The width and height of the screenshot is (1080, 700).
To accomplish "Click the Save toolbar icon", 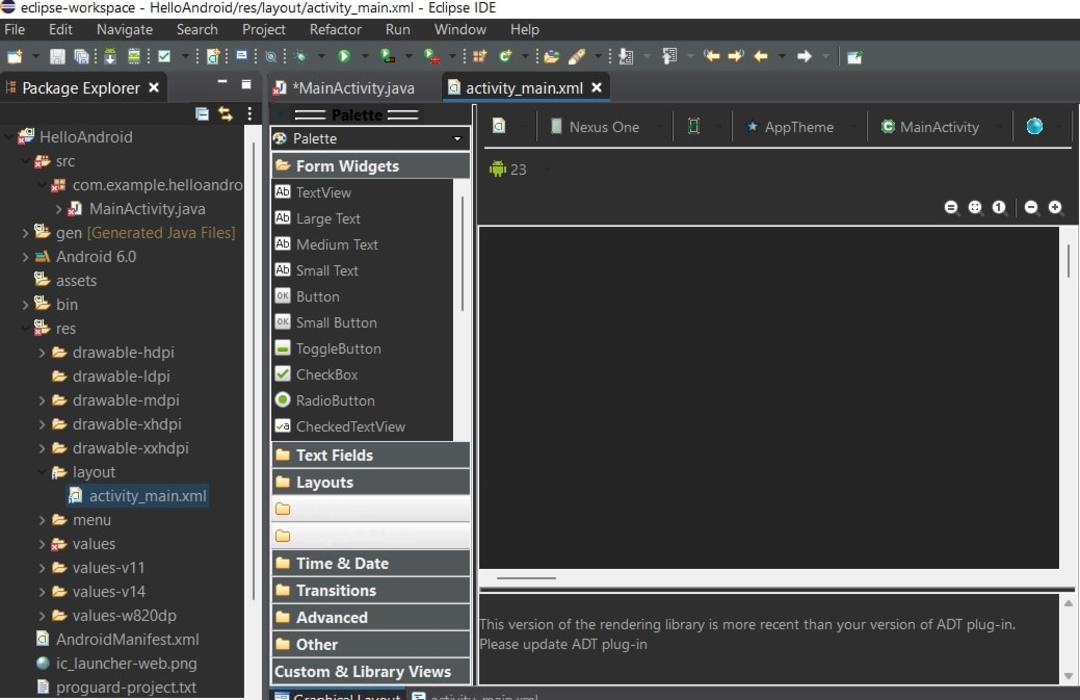I will pyautogui.click(x=58, y=56).
